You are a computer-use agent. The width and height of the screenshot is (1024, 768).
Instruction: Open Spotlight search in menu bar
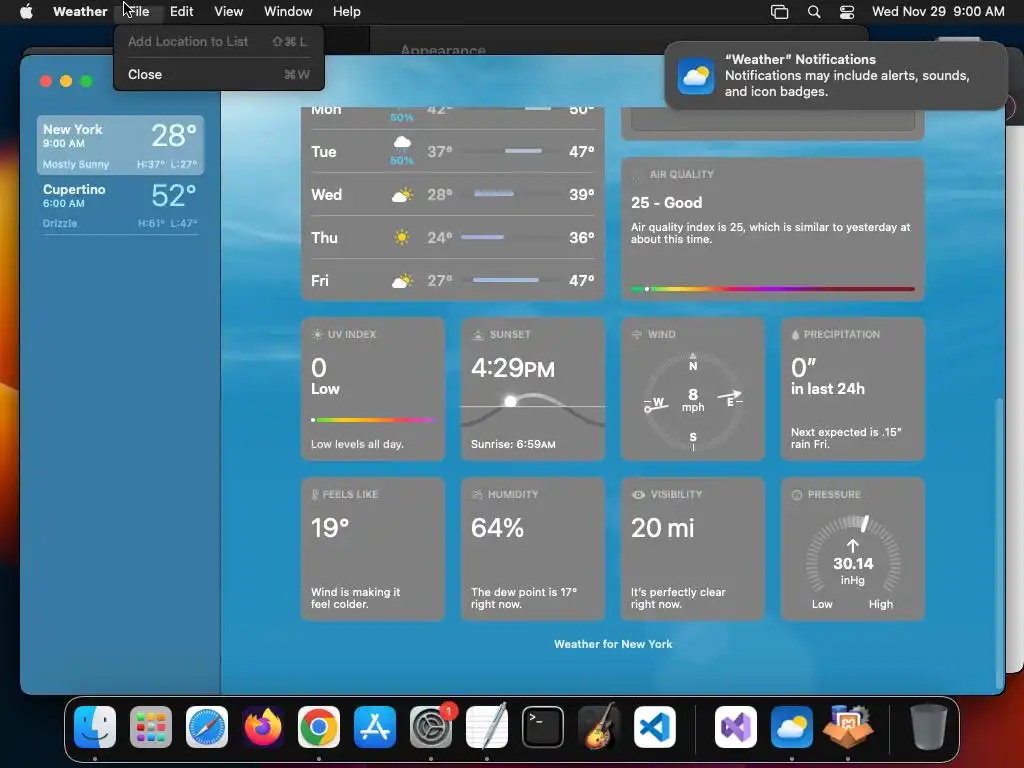(x=814, y=11)
